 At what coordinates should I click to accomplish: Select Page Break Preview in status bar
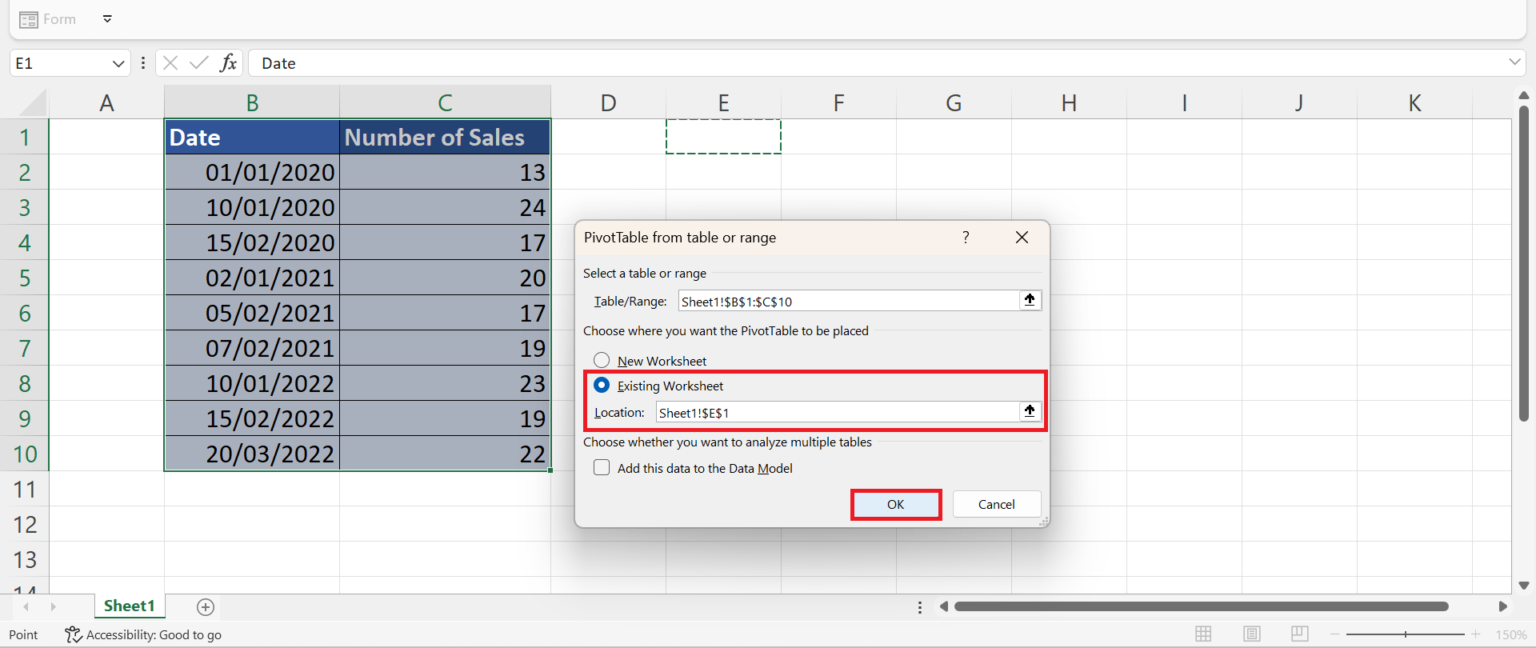[x=1299, y=634]
